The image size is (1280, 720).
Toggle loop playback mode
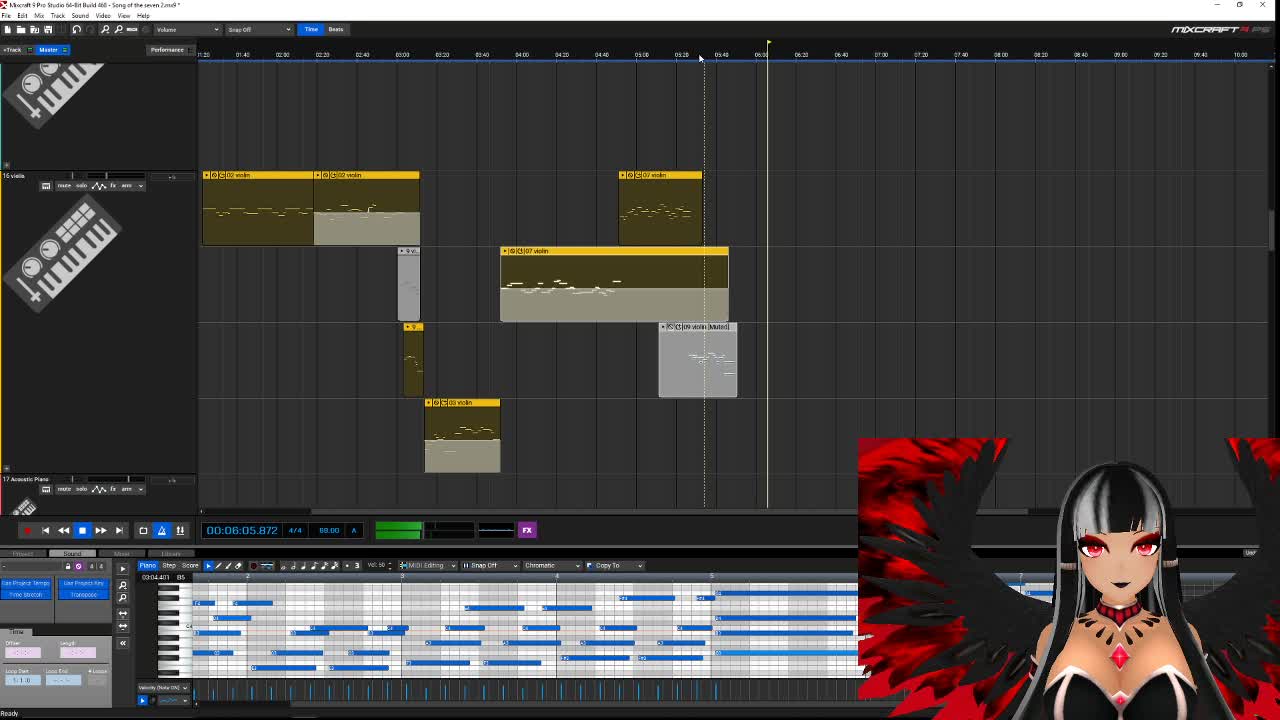point(143,531)
